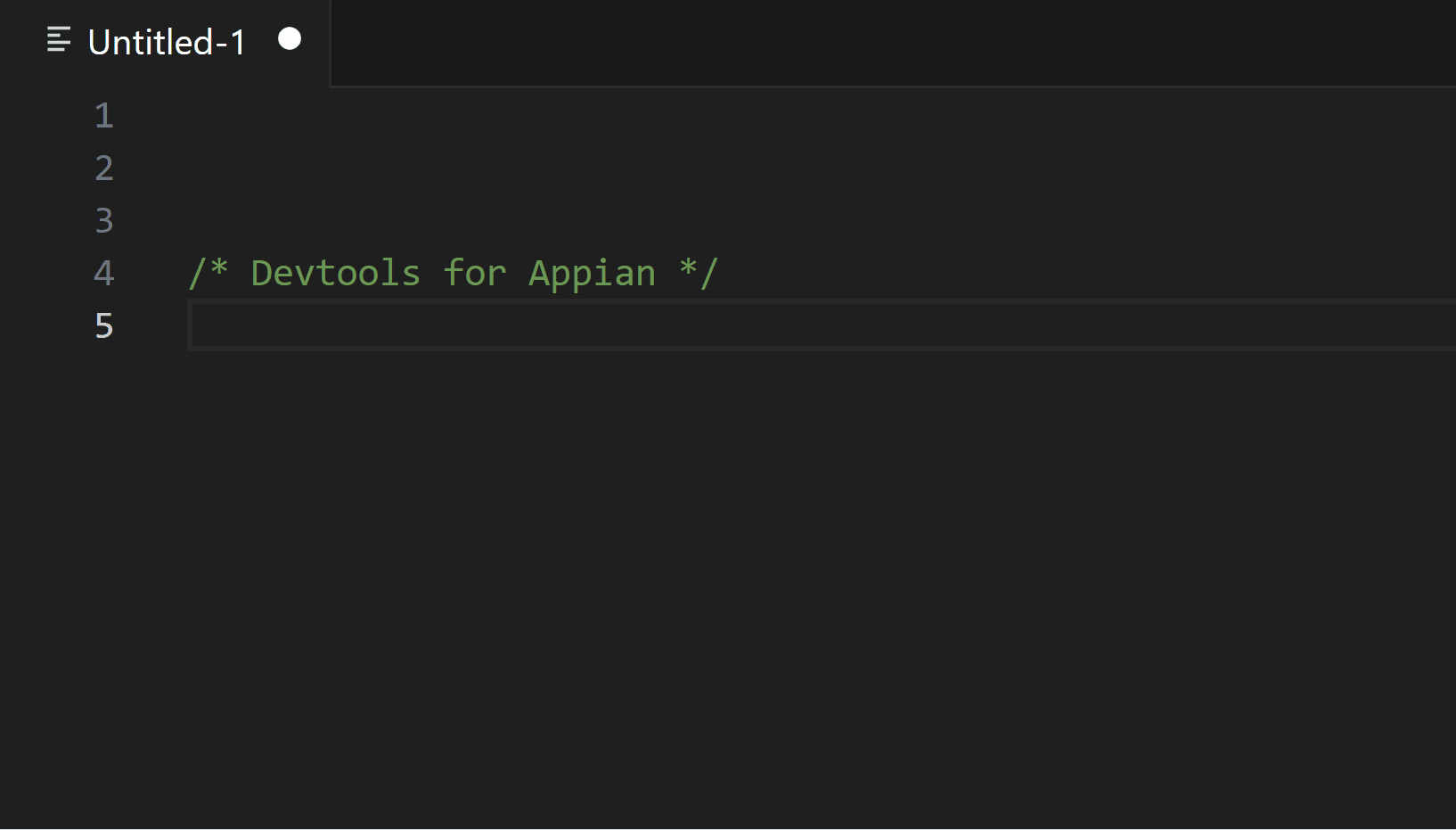Click line number 3 in the gutter
The width and height of the screenshot is (1456, 830).
tap(103, 220)
